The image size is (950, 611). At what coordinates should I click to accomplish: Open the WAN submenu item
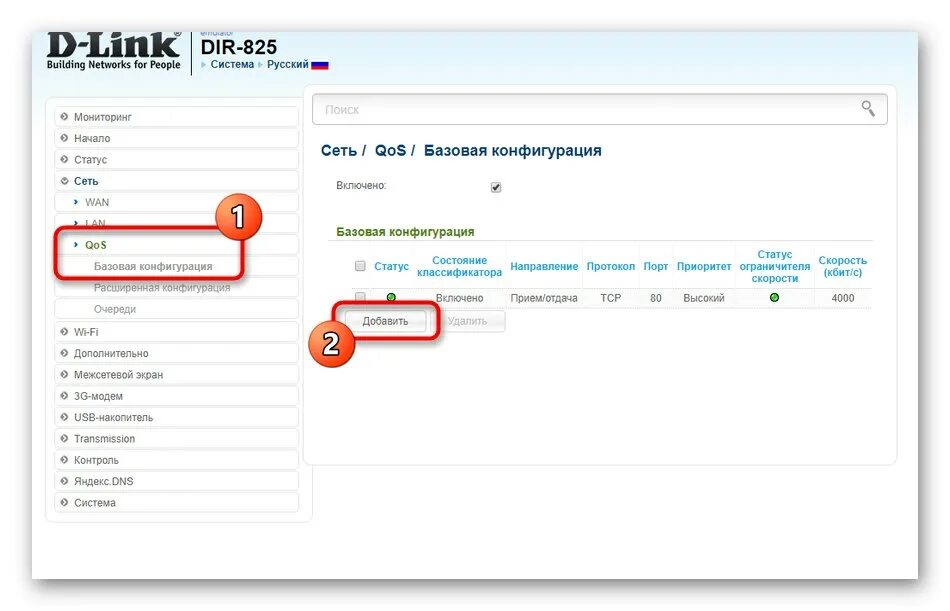tap(176, 202)
